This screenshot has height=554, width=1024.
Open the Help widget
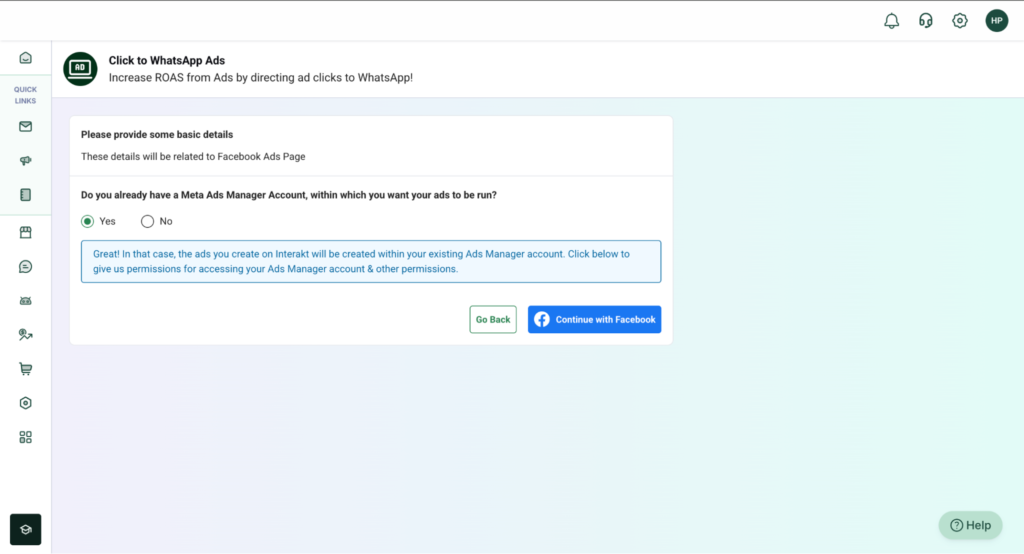click(970, 525)
